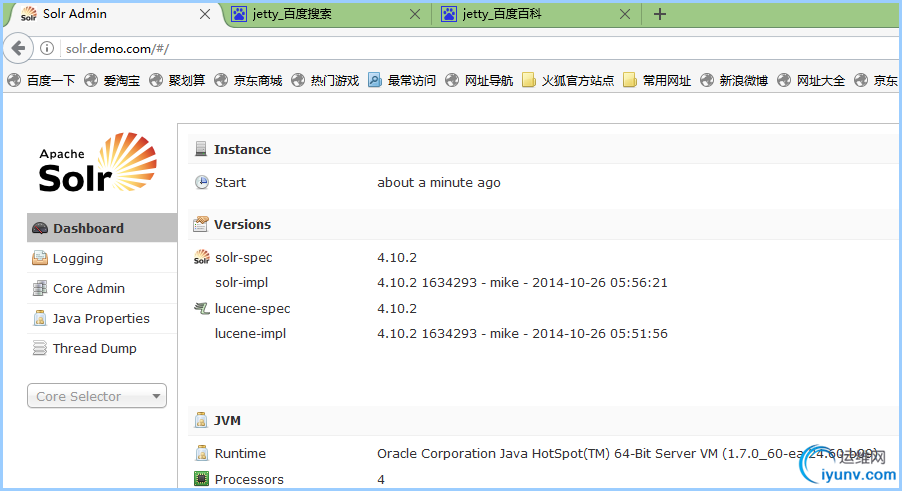The width and height of the screenshot is (902, 491).
Task: Click the lucene-impl value ending 05:51:56
Action: pyautogui.click(x=522, y=333)
